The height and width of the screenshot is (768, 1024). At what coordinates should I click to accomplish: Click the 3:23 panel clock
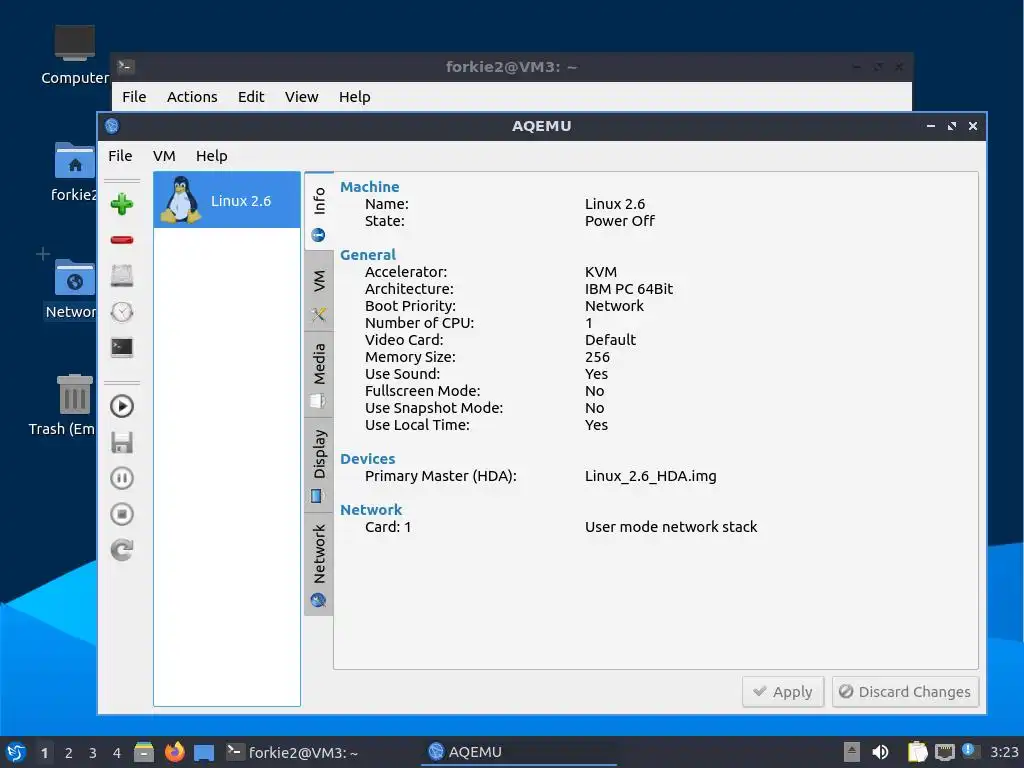coord(1004,752)
